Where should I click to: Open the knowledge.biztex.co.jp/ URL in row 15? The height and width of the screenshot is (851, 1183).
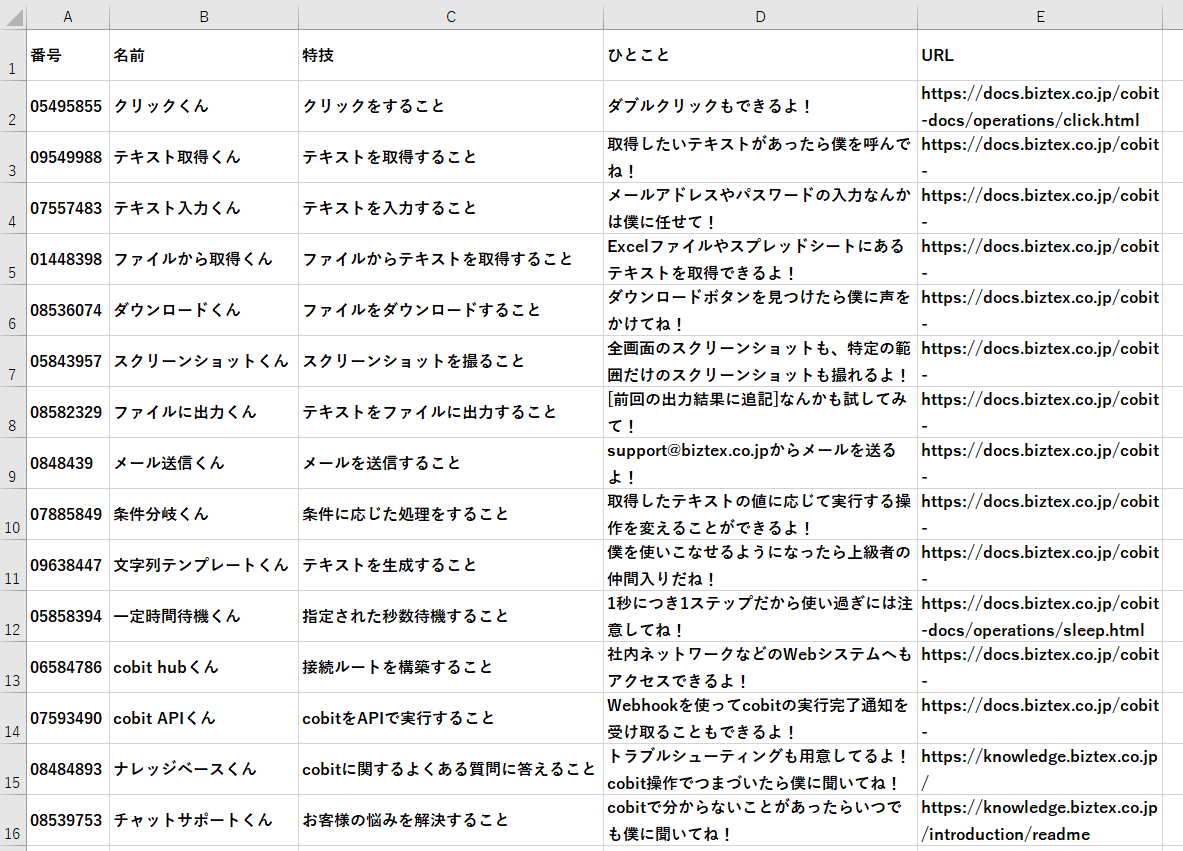point(1040,770)
